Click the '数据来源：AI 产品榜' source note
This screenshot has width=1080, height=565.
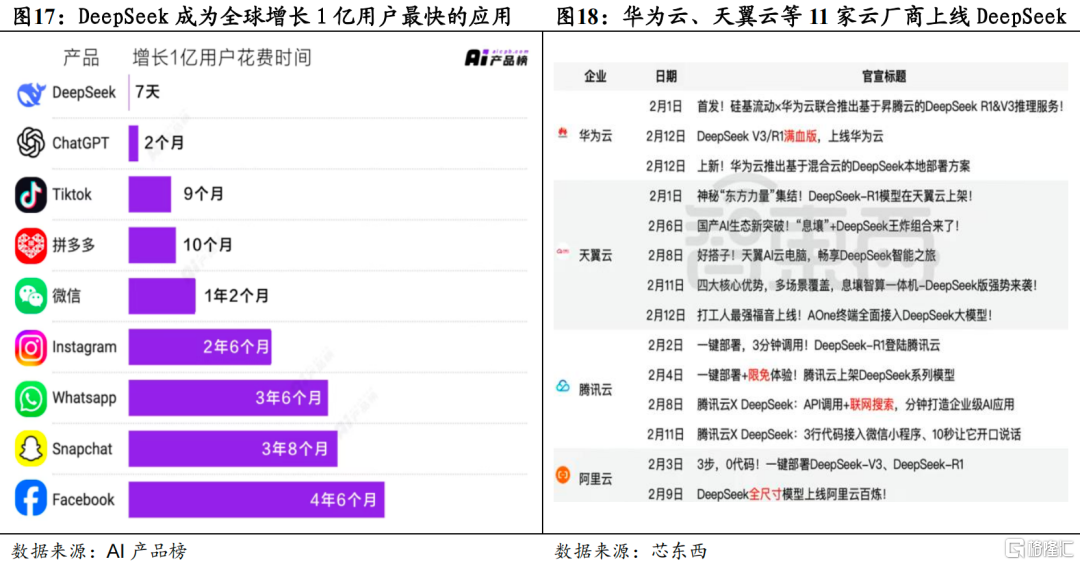pos(98,551)
